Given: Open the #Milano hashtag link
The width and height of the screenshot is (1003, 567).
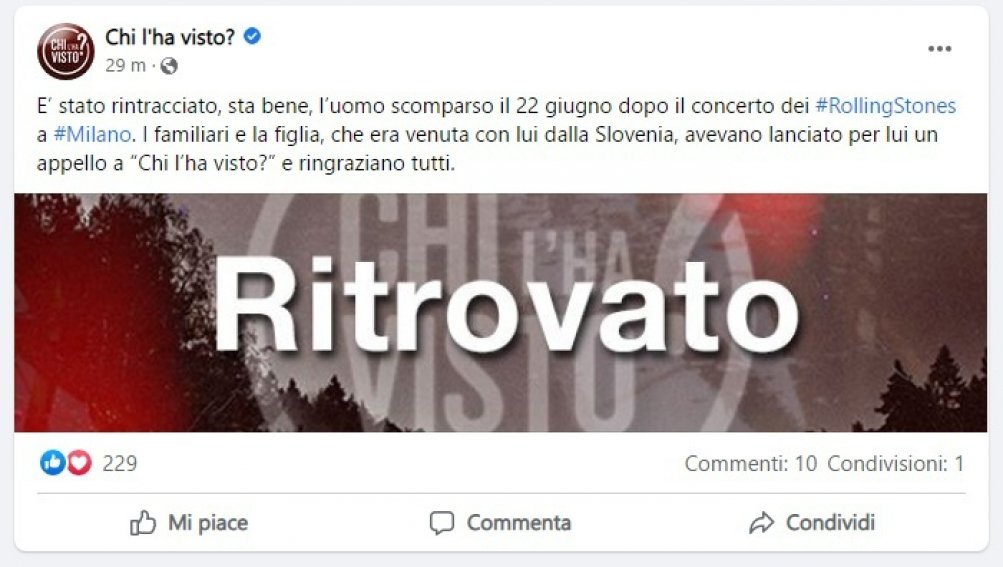Looking at the screenshot, I should coord(92,134).
